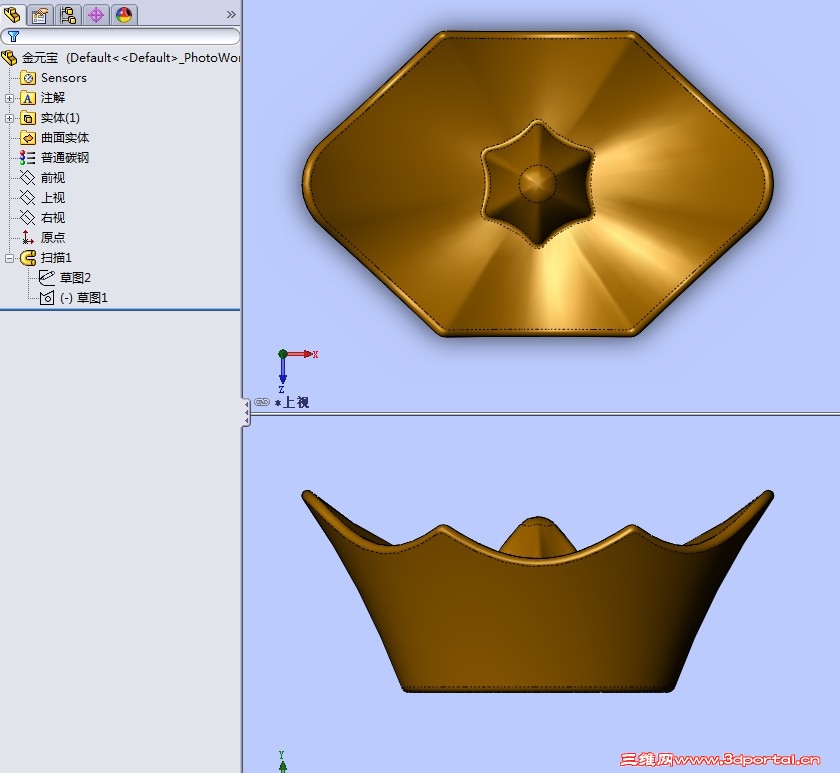
Task: Click the 草图1 sketch icon
Action: point(47,298)
